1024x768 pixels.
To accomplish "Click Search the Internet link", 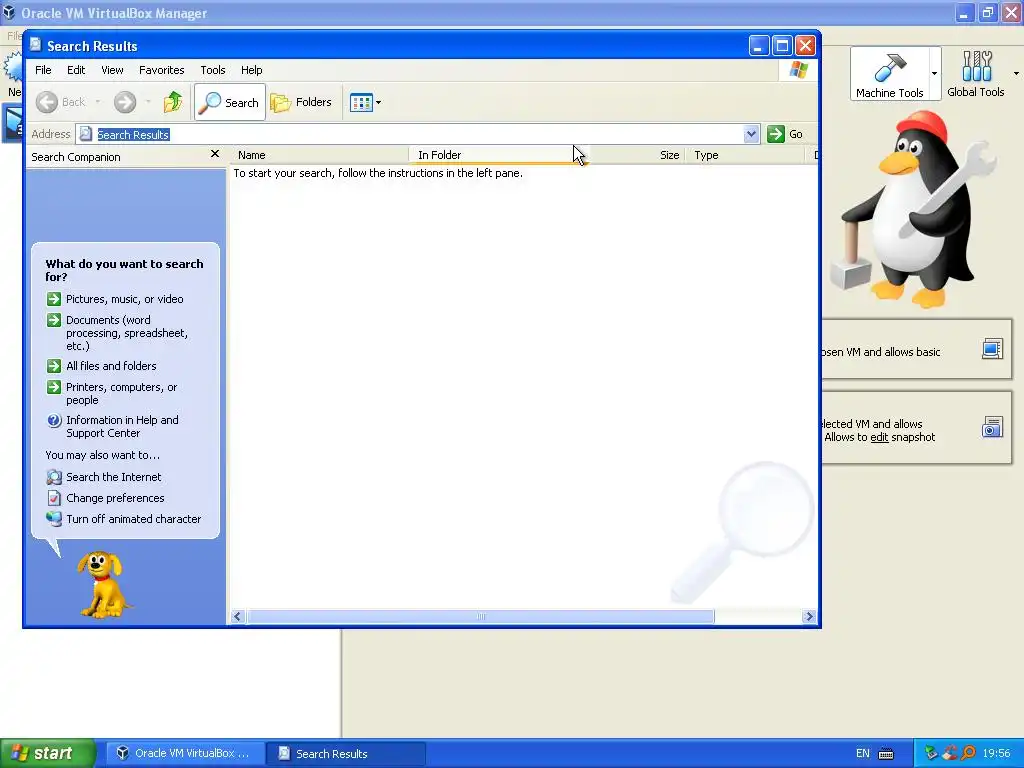I will click(x=114, y=477).
